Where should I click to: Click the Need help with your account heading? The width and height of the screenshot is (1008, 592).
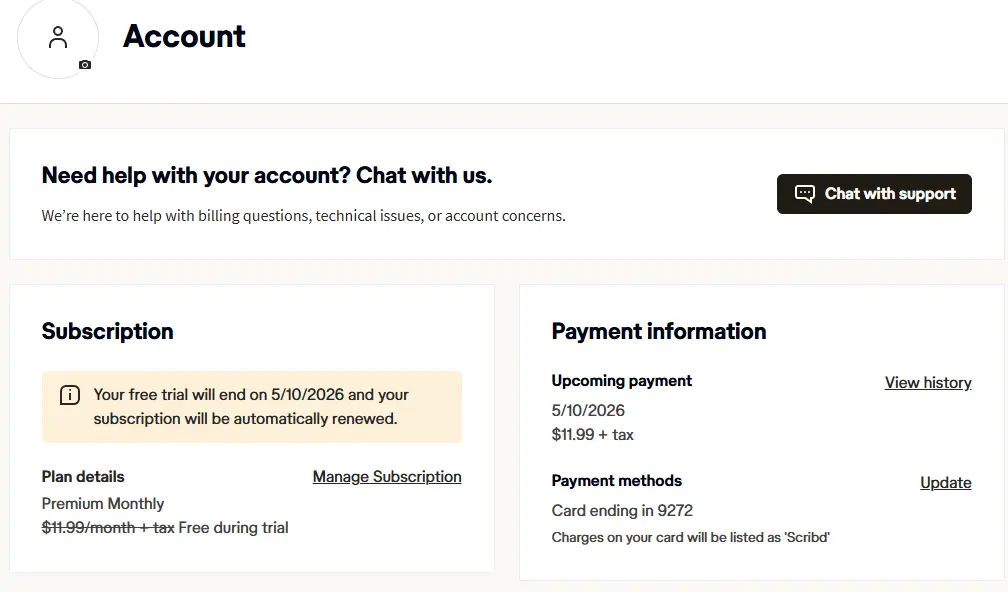tap(267, 175)
